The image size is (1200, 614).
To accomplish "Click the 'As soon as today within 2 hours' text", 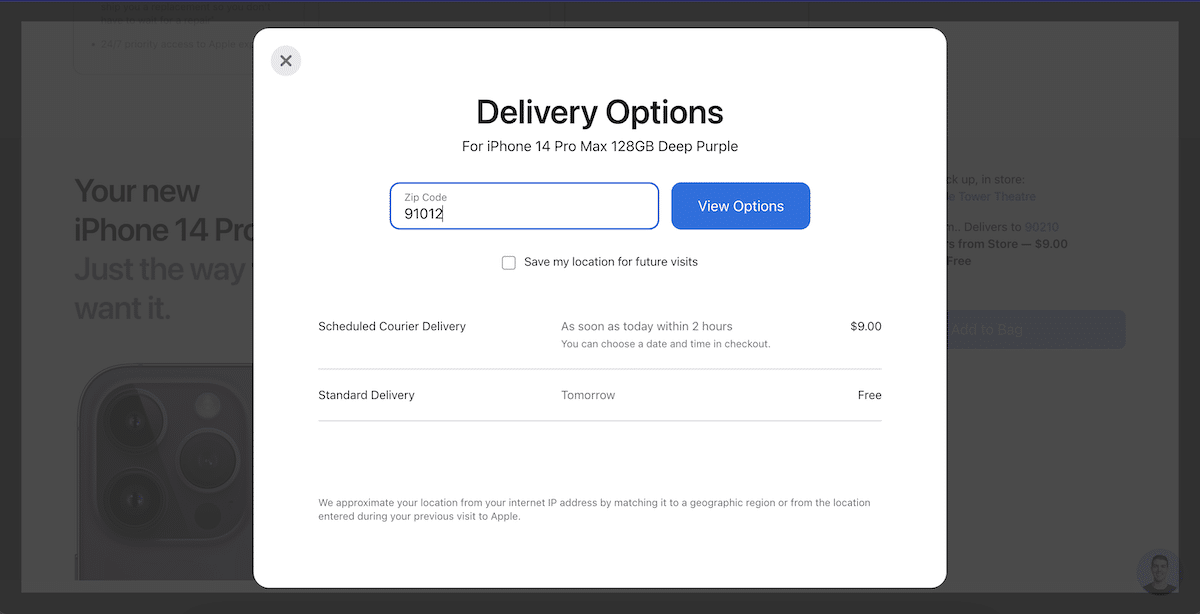I will click(x=647, y=326).
